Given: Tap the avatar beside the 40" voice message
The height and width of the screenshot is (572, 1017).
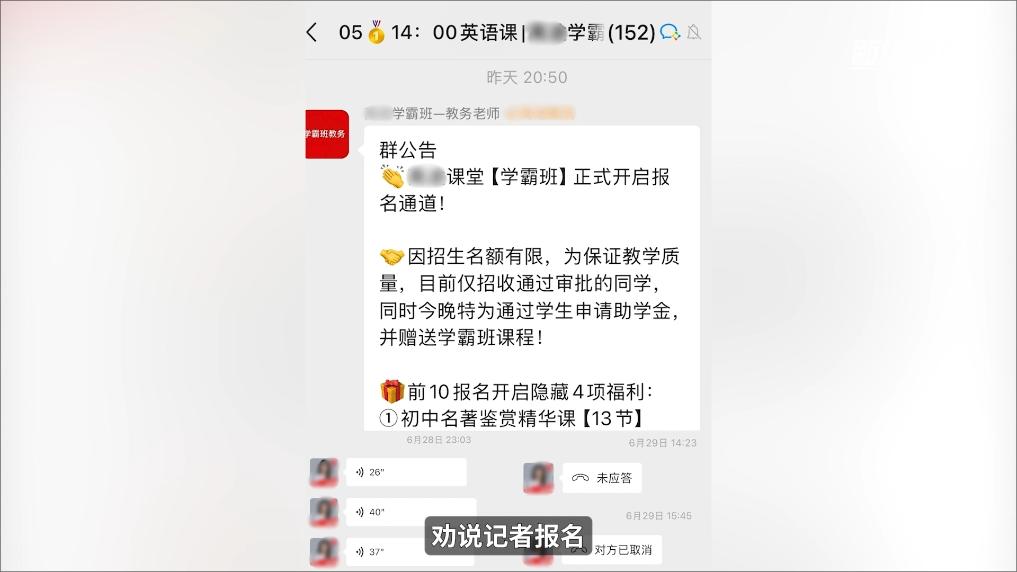Looking at the screenshot, I should pyautogui.click(x=324, y=512).
